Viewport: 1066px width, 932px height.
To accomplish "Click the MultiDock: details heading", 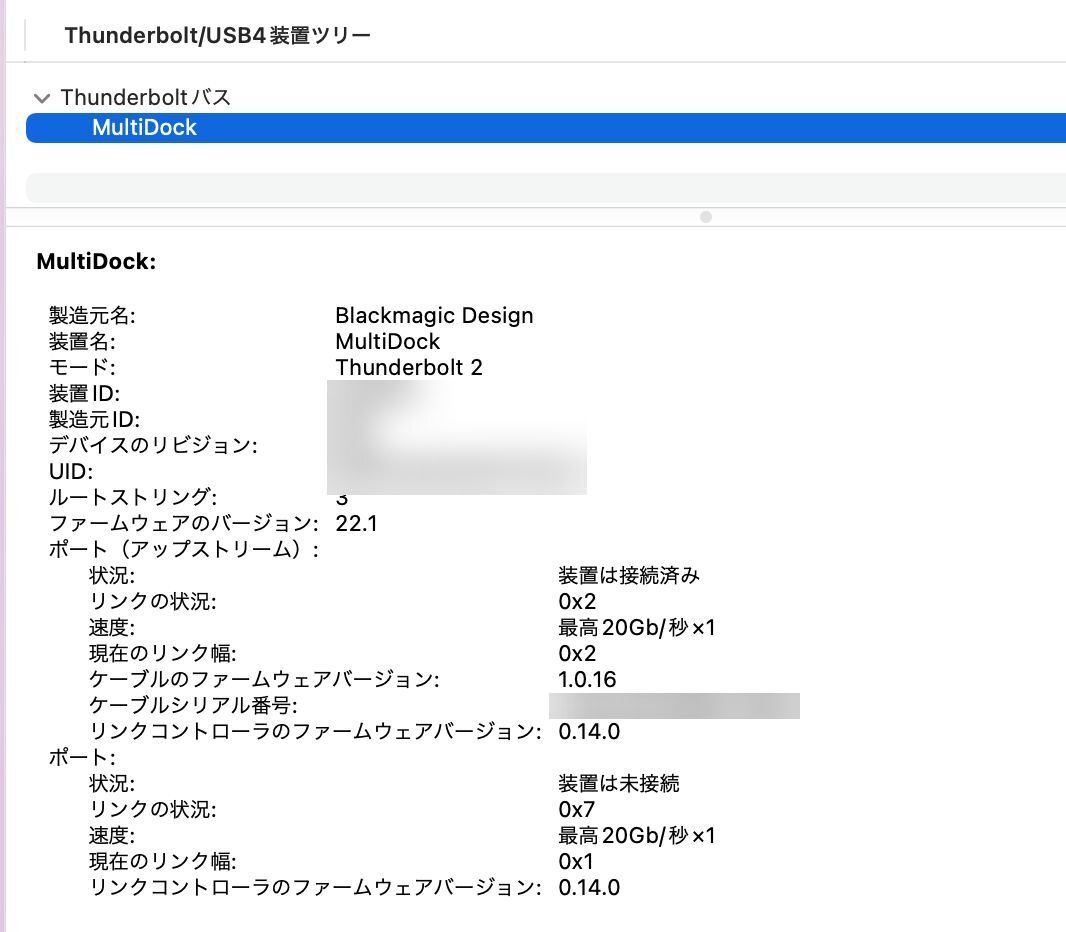I will coord(97,262).
